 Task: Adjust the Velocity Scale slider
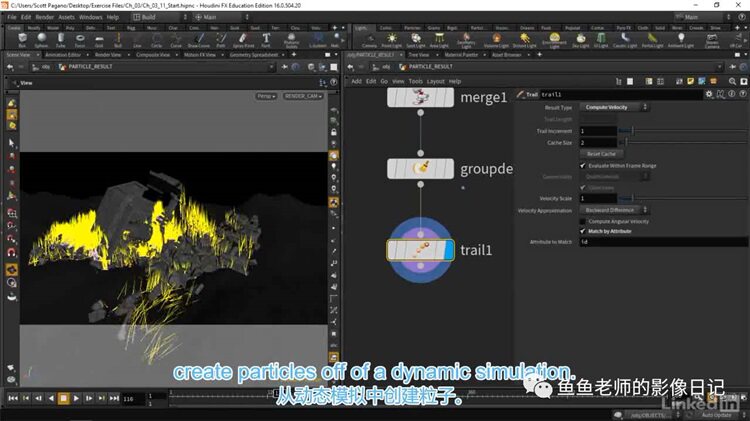coord(683,198)
